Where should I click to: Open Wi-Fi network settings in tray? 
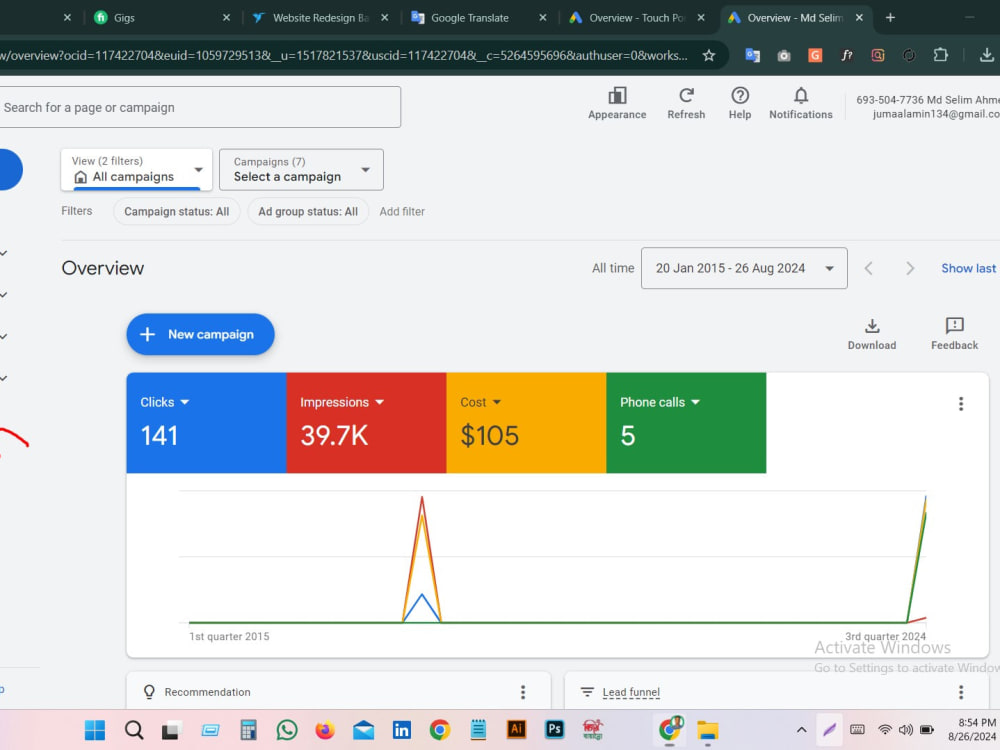pos(885,730)
